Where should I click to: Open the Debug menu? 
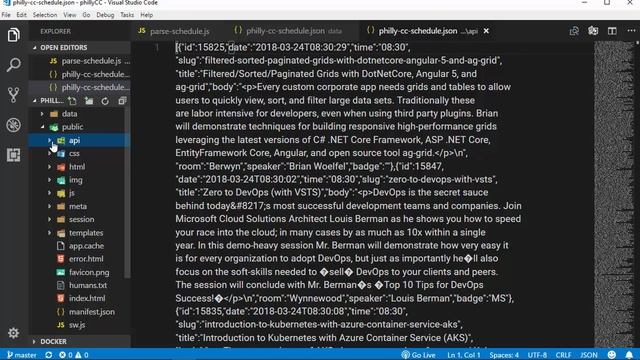(x=105, y=15)
